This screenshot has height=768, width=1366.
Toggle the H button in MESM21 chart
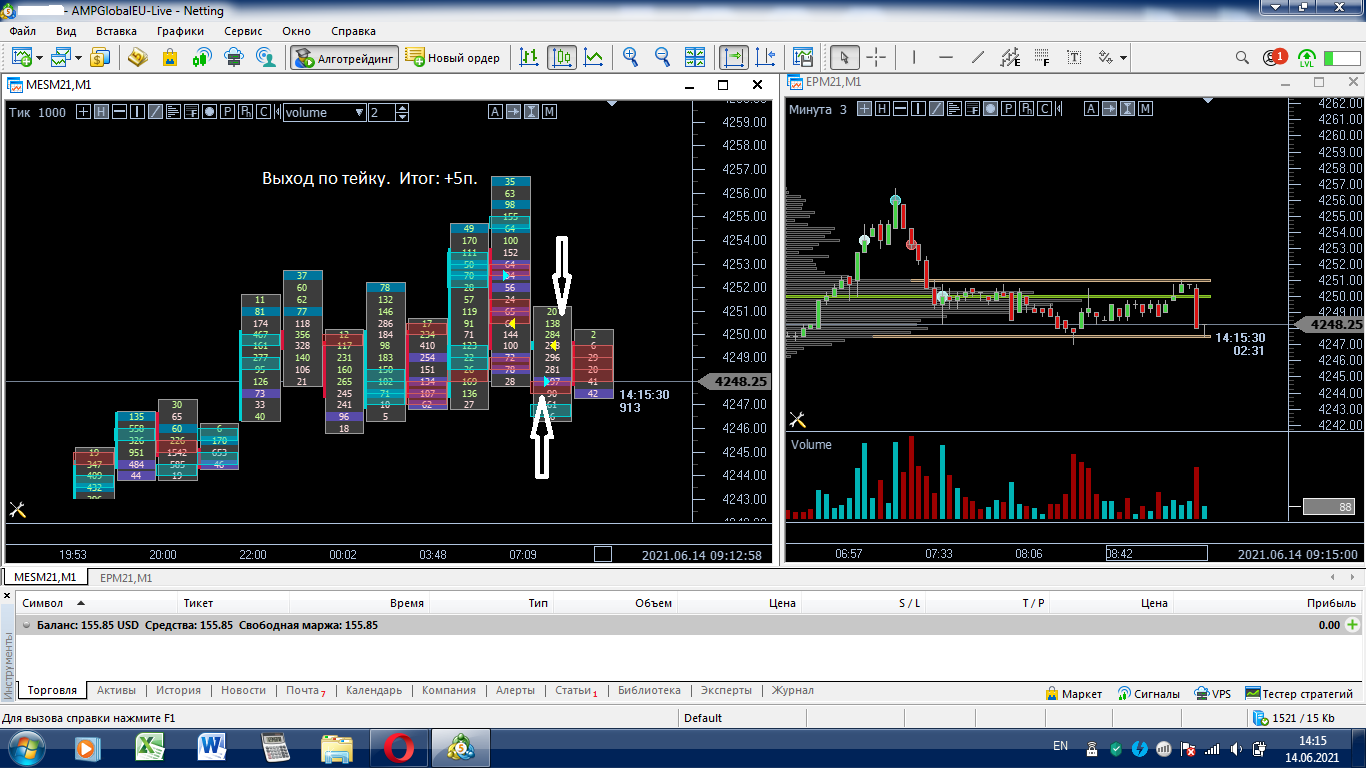click(x=102, y=112)
